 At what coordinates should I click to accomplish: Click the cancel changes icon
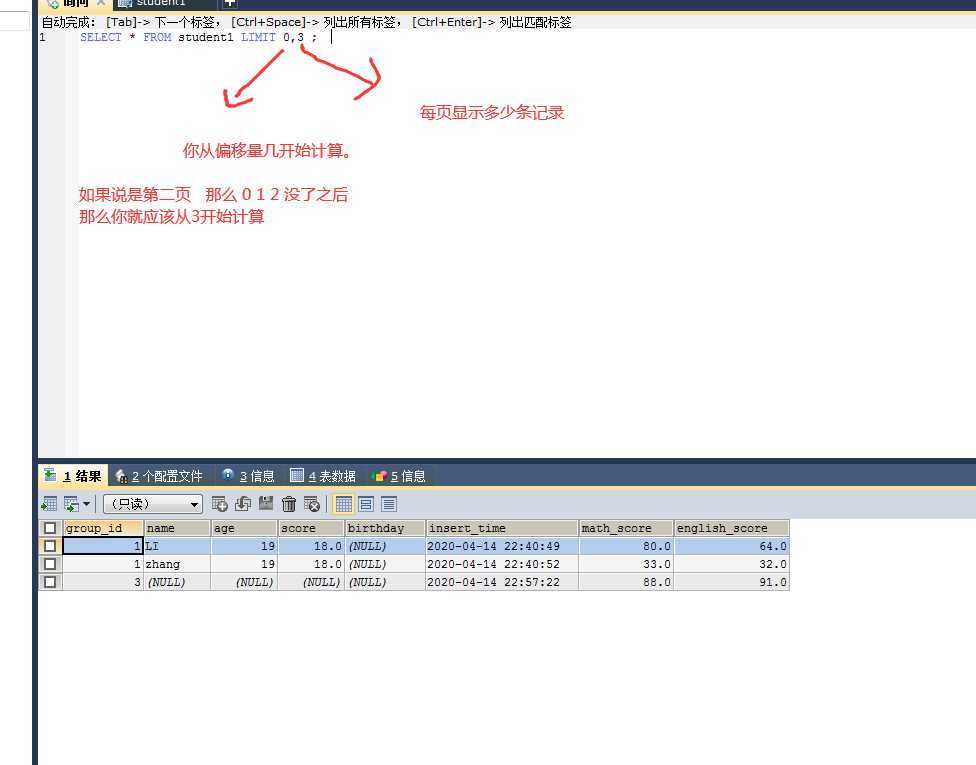[x=312, y=504]
